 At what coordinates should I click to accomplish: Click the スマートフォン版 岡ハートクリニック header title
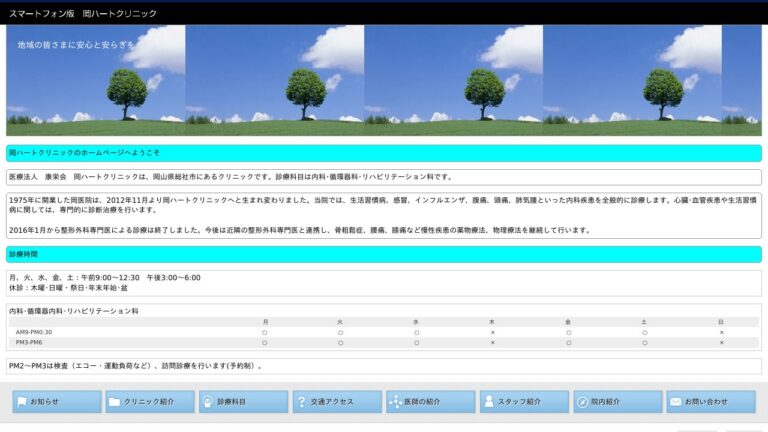[83, 14]
